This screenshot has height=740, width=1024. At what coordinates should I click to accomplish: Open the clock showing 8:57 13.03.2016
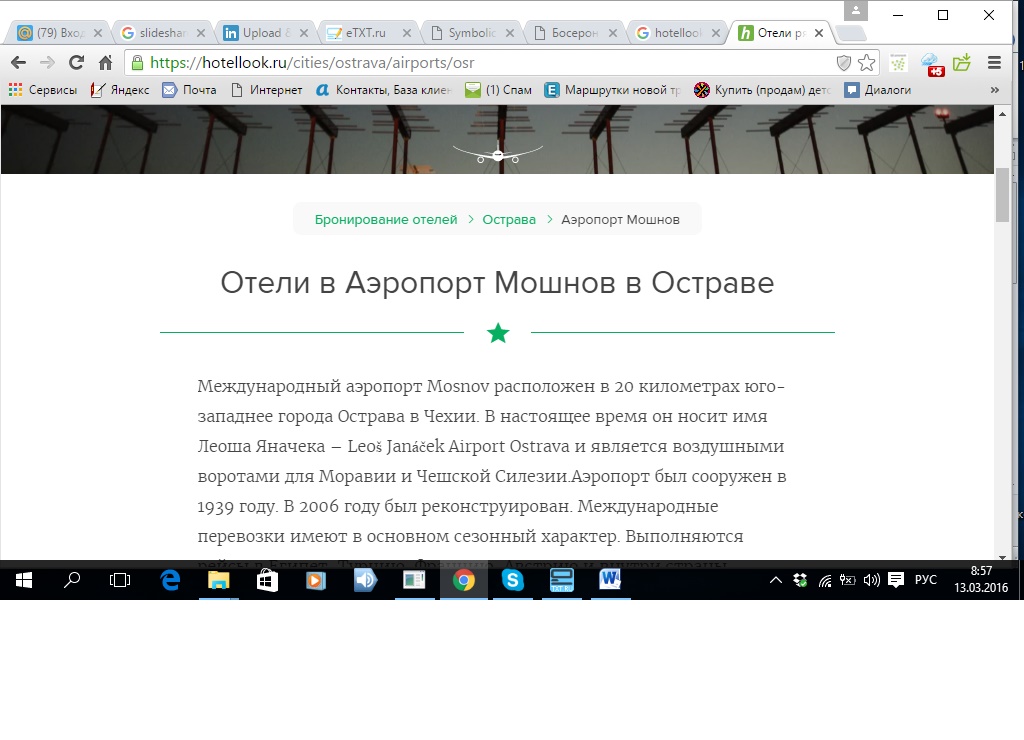981,580
